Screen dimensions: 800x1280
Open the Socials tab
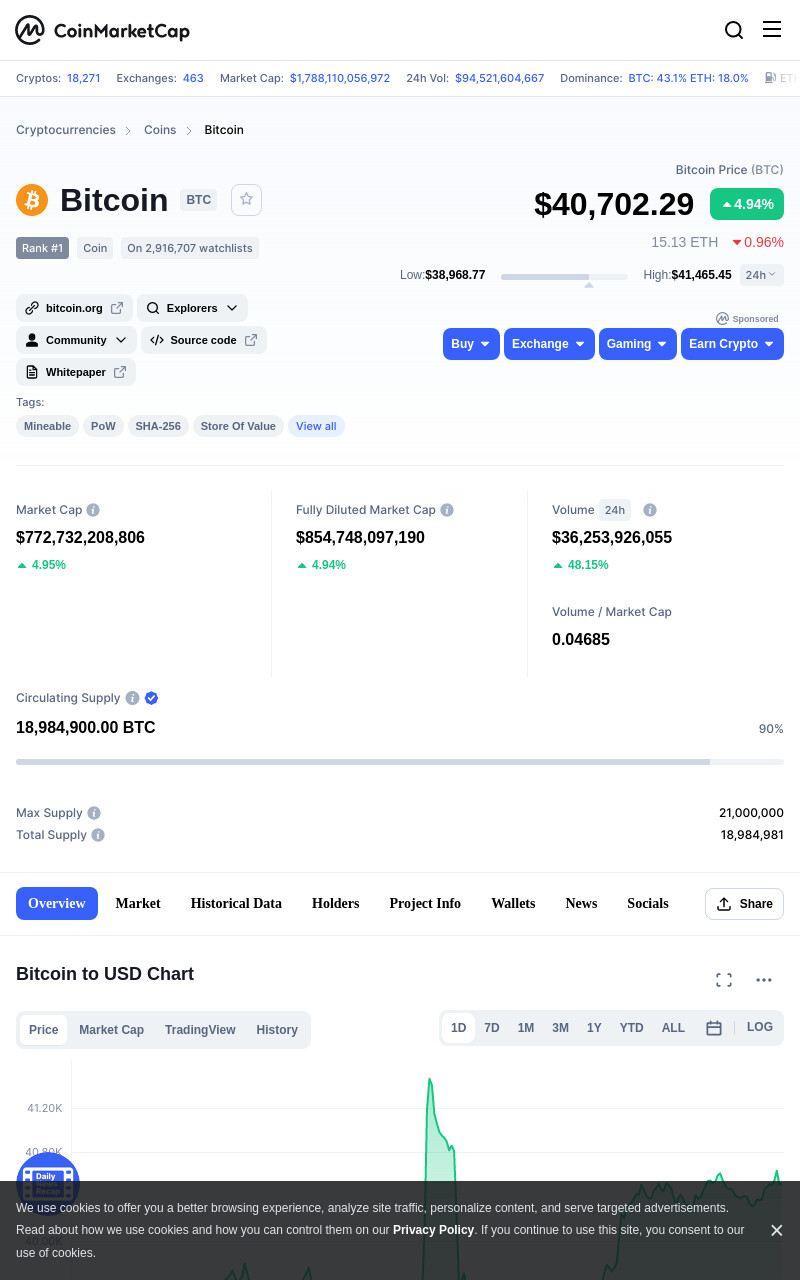(x=648, y=903)
